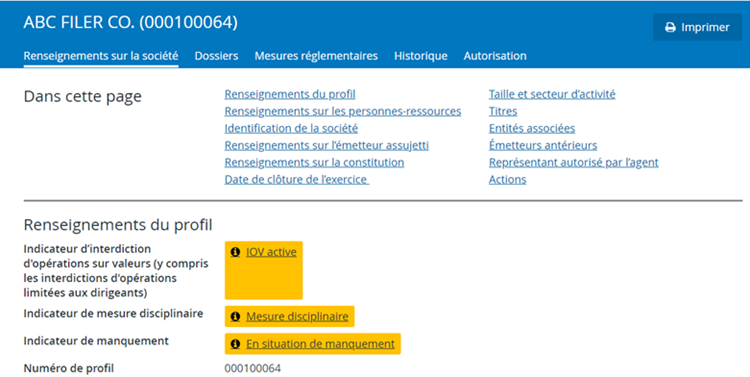Print the profile with Imprimer button
This screenshot has width=750, height=377.
pos(697,27)
